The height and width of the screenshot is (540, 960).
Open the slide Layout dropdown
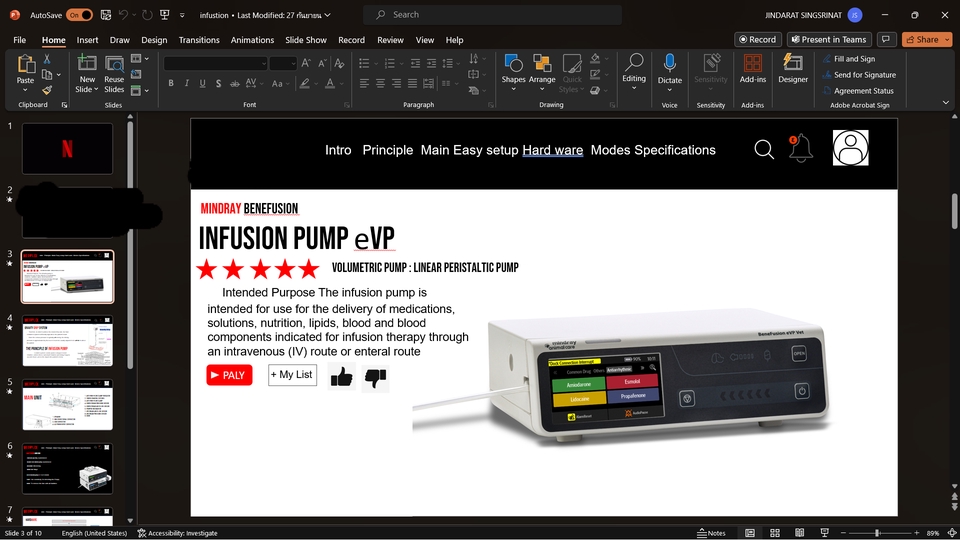(x=140, y=59)
